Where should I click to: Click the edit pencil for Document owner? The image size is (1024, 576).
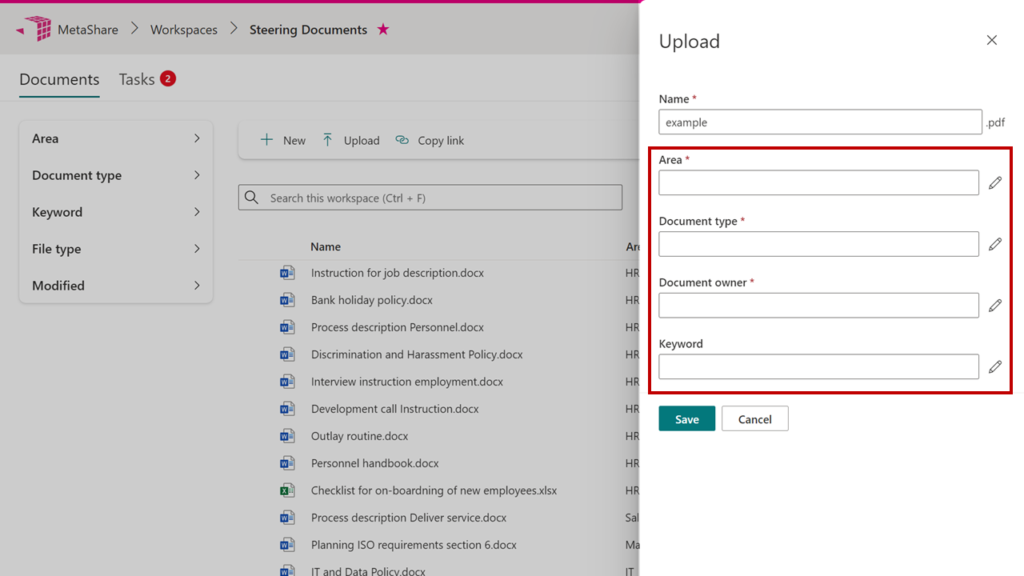[x=995, y=305]
